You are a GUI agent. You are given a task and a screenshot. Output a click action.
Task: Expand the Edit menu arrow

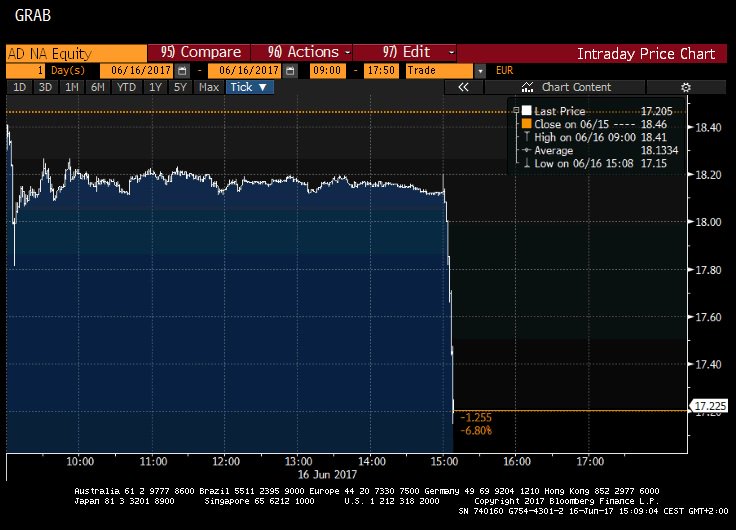pos(451,53)
